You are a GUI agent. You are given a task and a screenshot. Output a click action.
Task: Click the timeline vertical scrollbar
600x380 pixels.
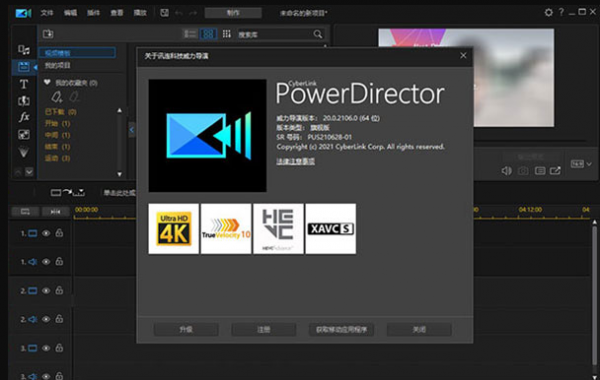[x=594, y=295]
